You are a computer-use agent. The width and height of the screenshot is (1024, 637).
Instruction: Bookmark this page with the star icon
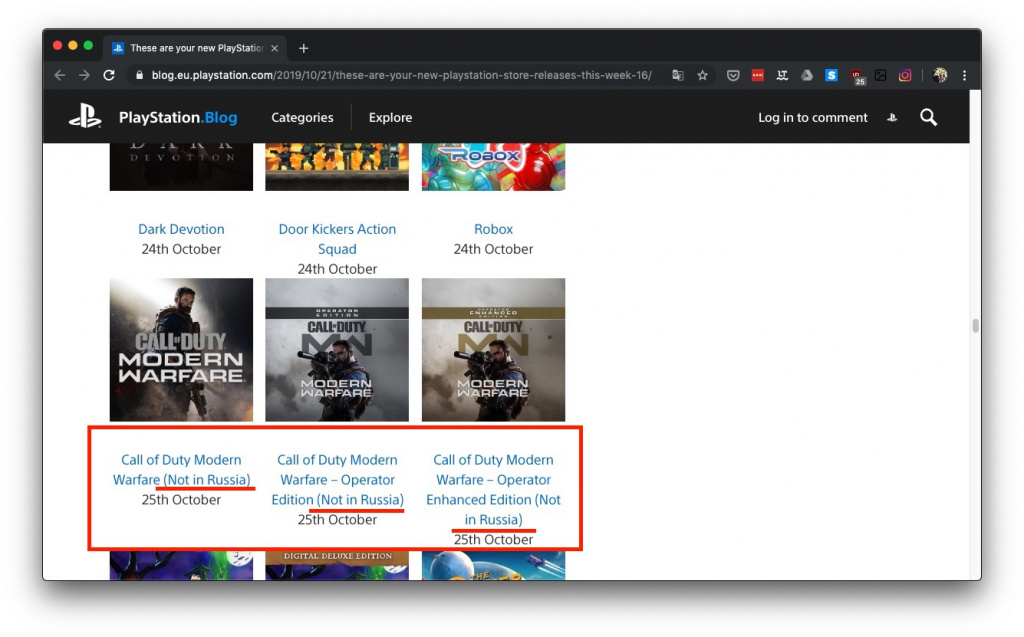point(703,75)
